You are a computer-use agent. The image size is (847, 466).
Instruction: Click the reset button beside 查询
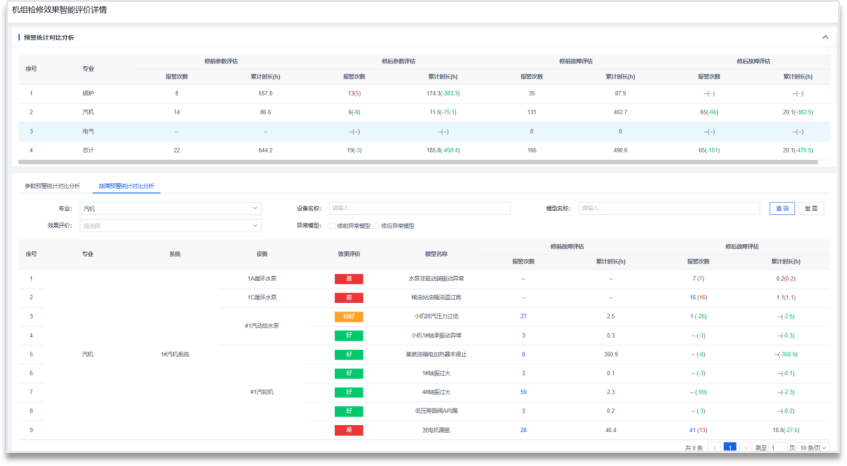811,208
